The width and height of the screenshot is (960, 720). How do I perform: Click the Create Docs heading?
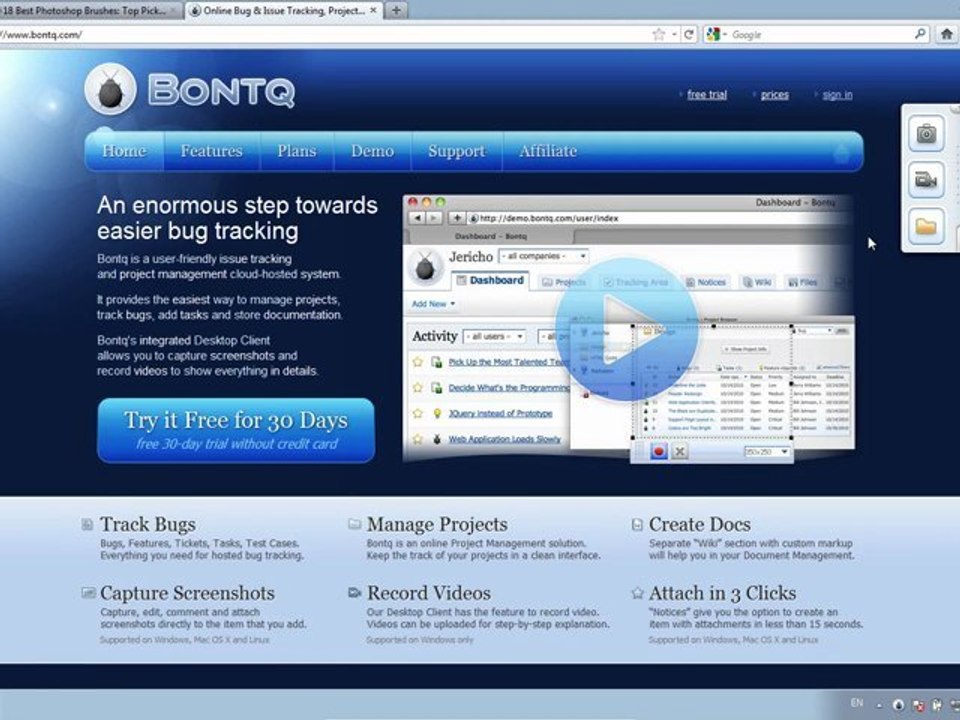click(x=699, y=525)
